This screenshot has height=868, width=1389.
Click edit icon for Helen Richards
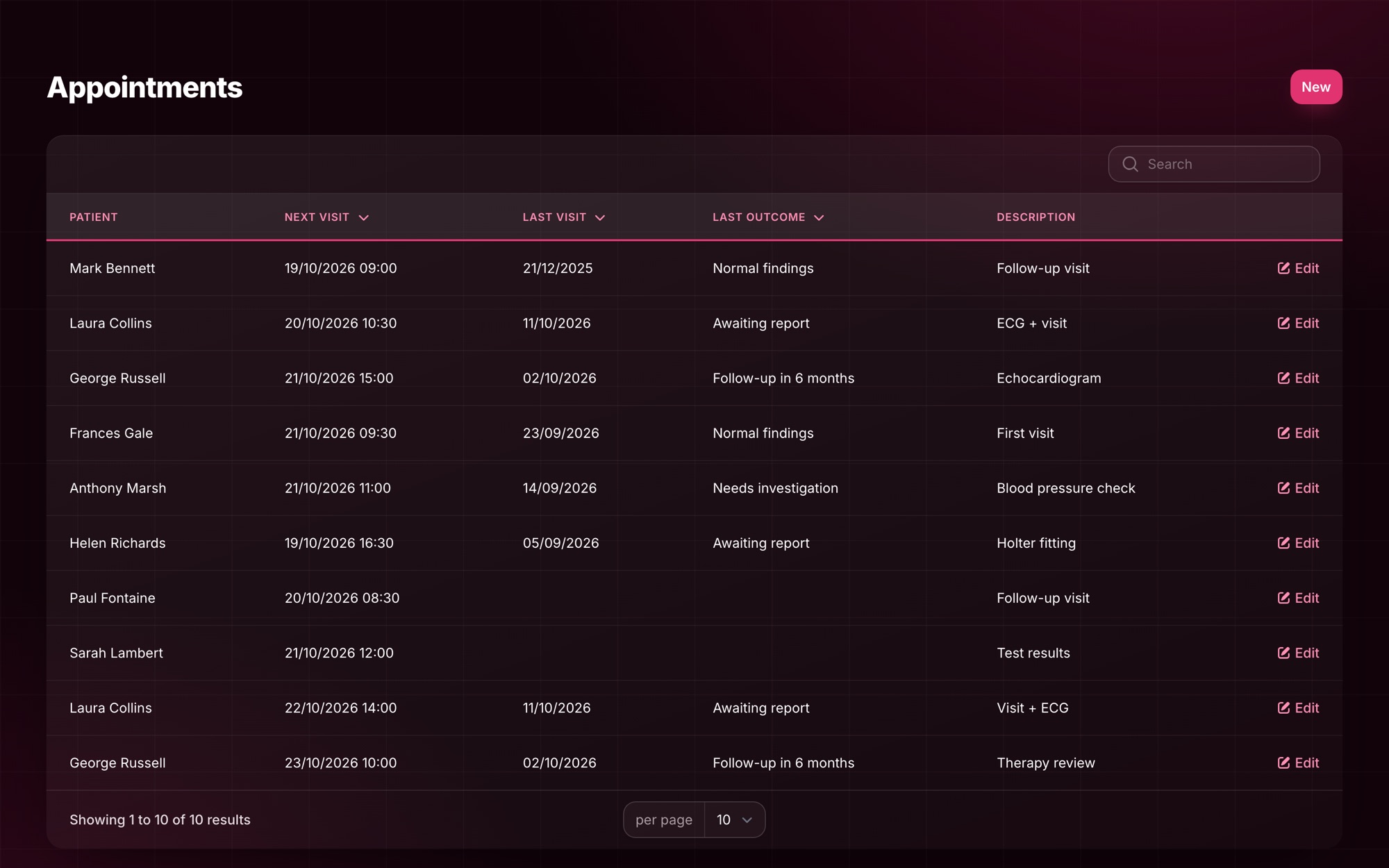pyautogui.click(x=1283, y=542)
